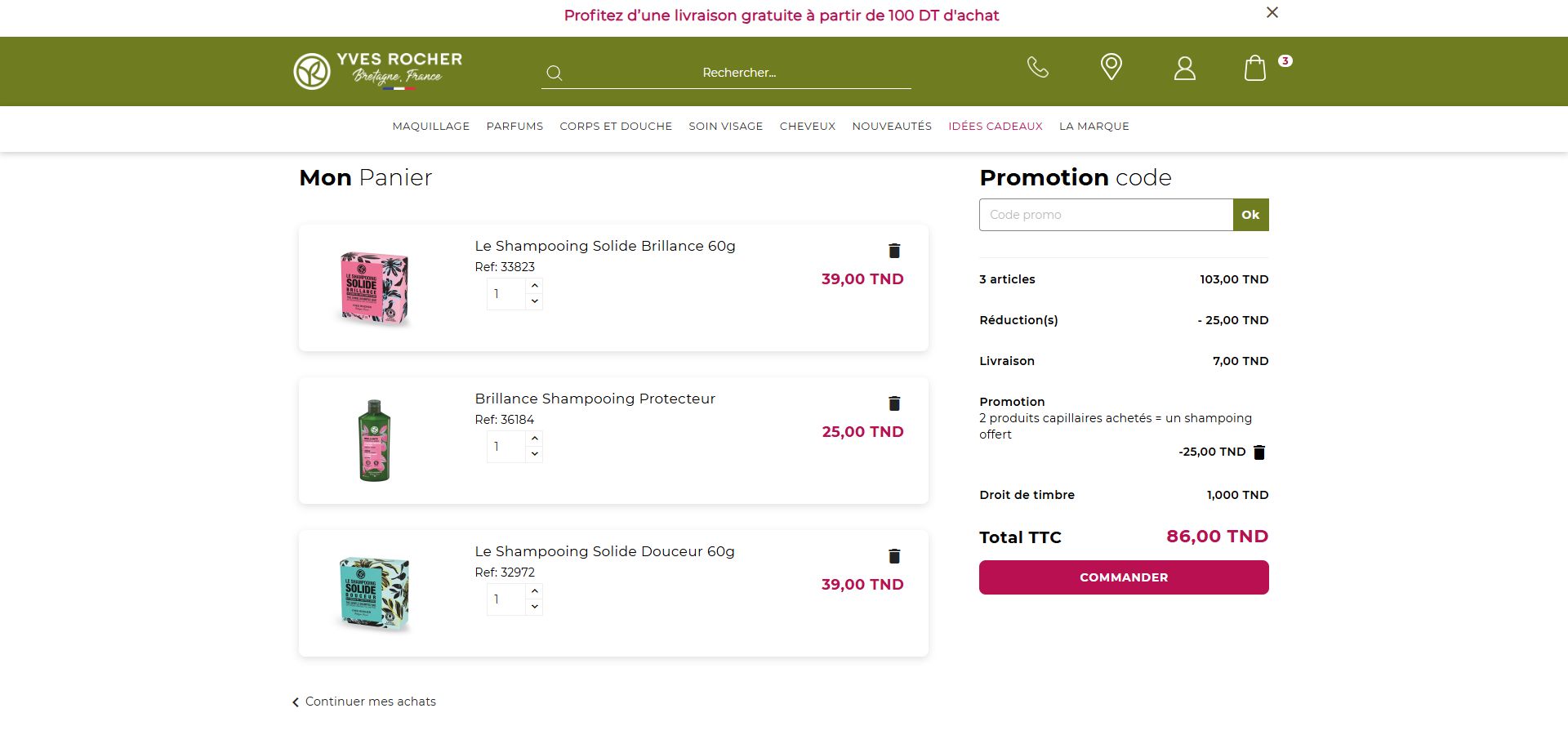This screenshot has width=1568, height=744.
Task: Remove the applied promotion discount
Action: [1259, 452]
